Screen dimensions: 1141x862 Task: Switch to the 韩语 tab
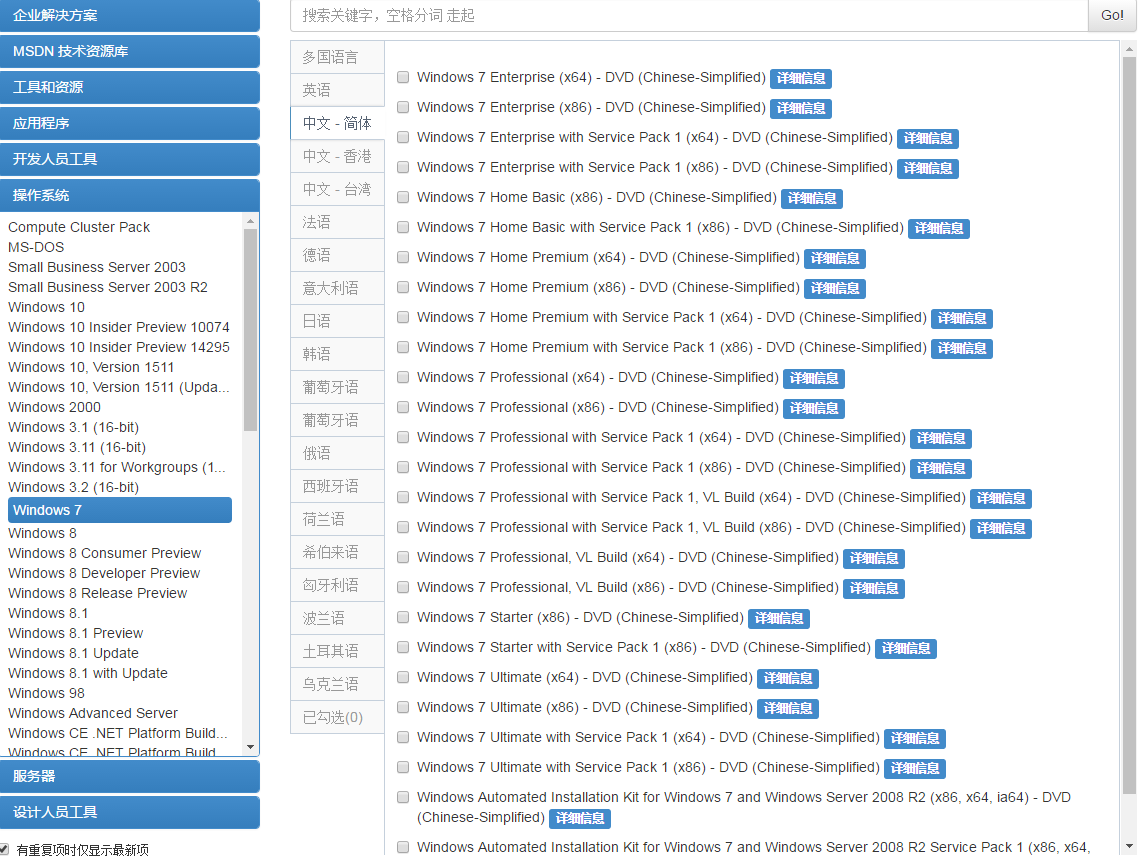[x=337, y=354]
